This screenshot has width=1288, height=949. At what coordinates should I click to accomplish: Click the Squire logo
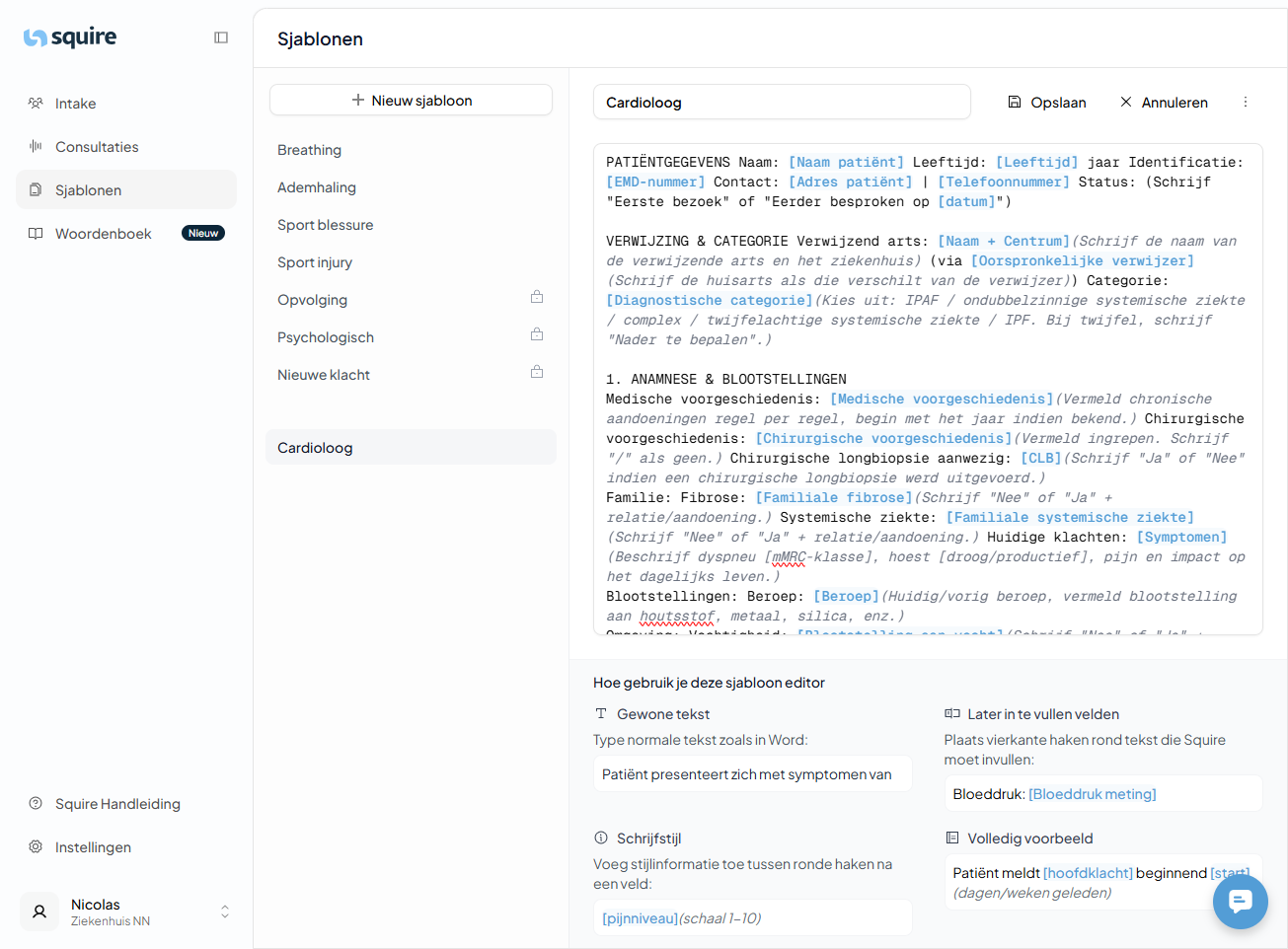click(70, 37)
